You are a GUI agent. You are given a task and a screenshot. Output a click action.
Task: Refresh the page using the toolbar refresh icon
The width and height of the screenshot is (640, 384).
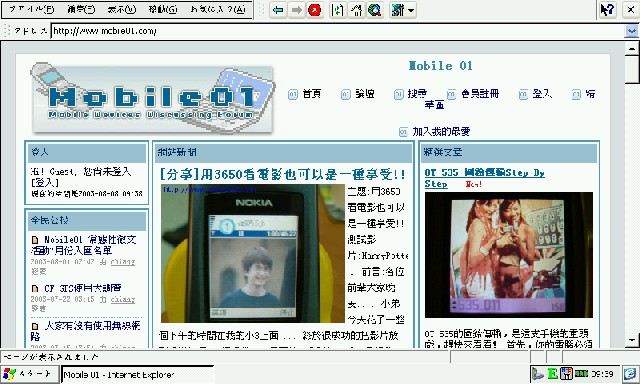click(x=337, y=10)
